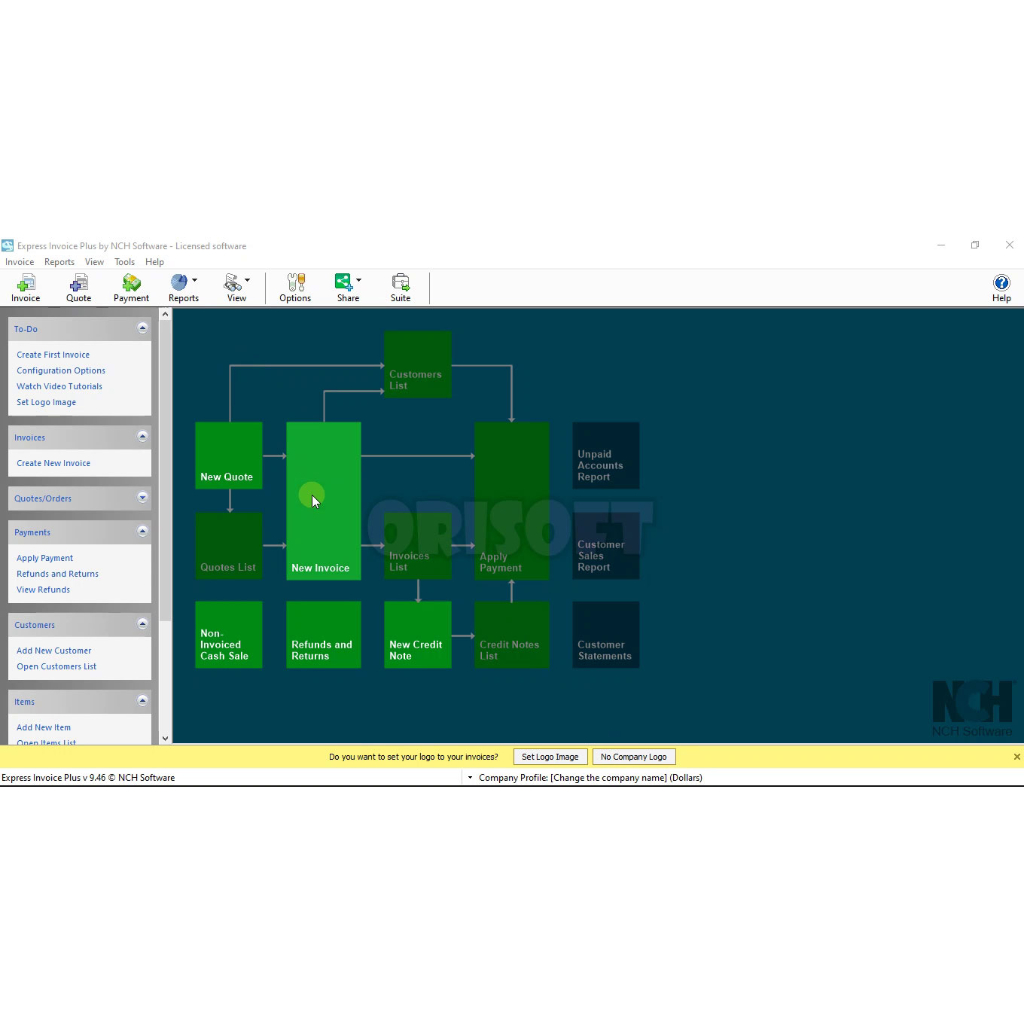Click the No Company Logo button
The height and width of the screenshot is (1024, 1024).
[x=633, y=757]
